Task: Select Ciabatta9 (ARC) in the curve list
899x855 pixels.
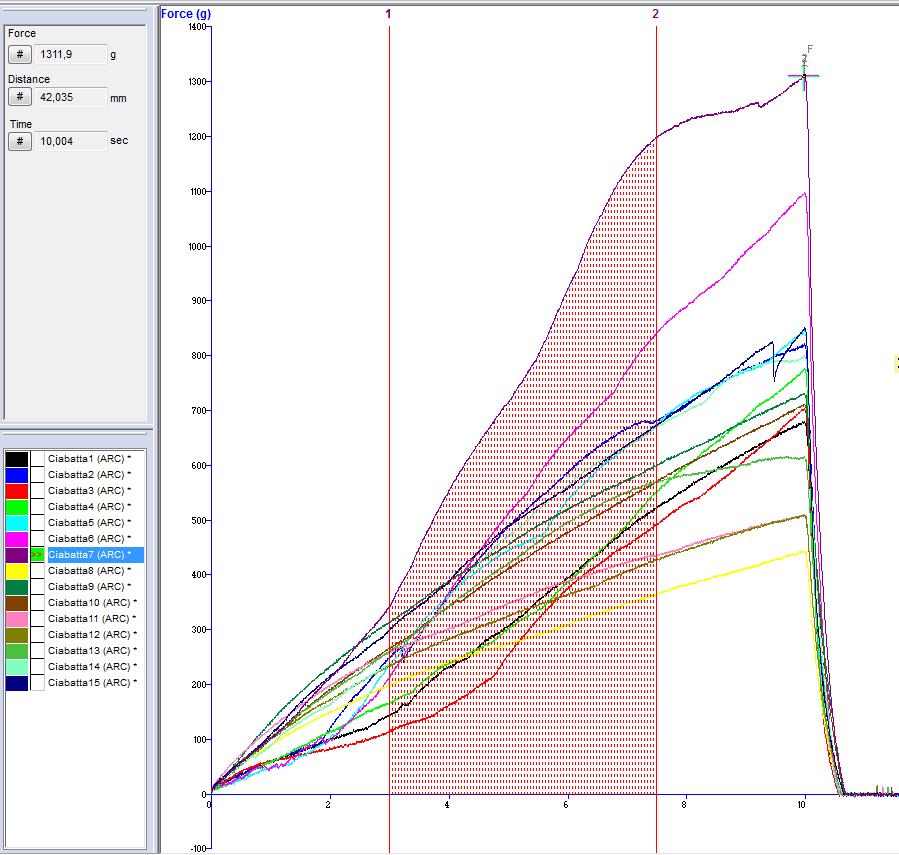Action: (89, 587)
